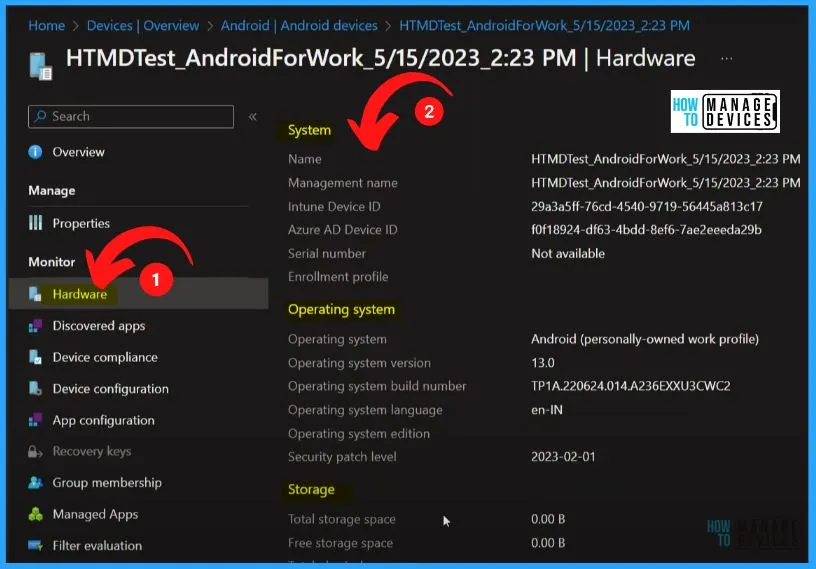816x569 pixels.
Task: Open the Overview menu item
Action: point(78,152)
